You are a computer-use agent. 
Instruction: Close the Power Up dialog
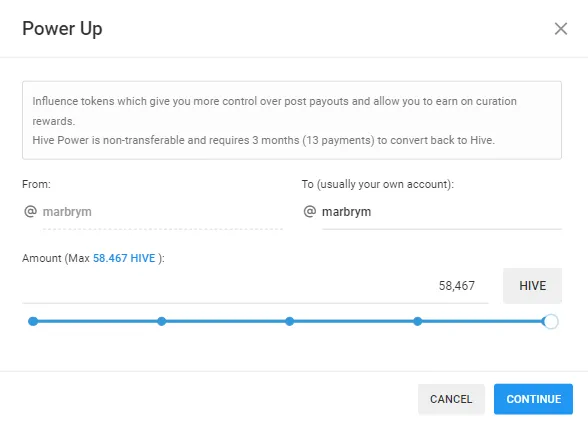(x=561, y=28)
